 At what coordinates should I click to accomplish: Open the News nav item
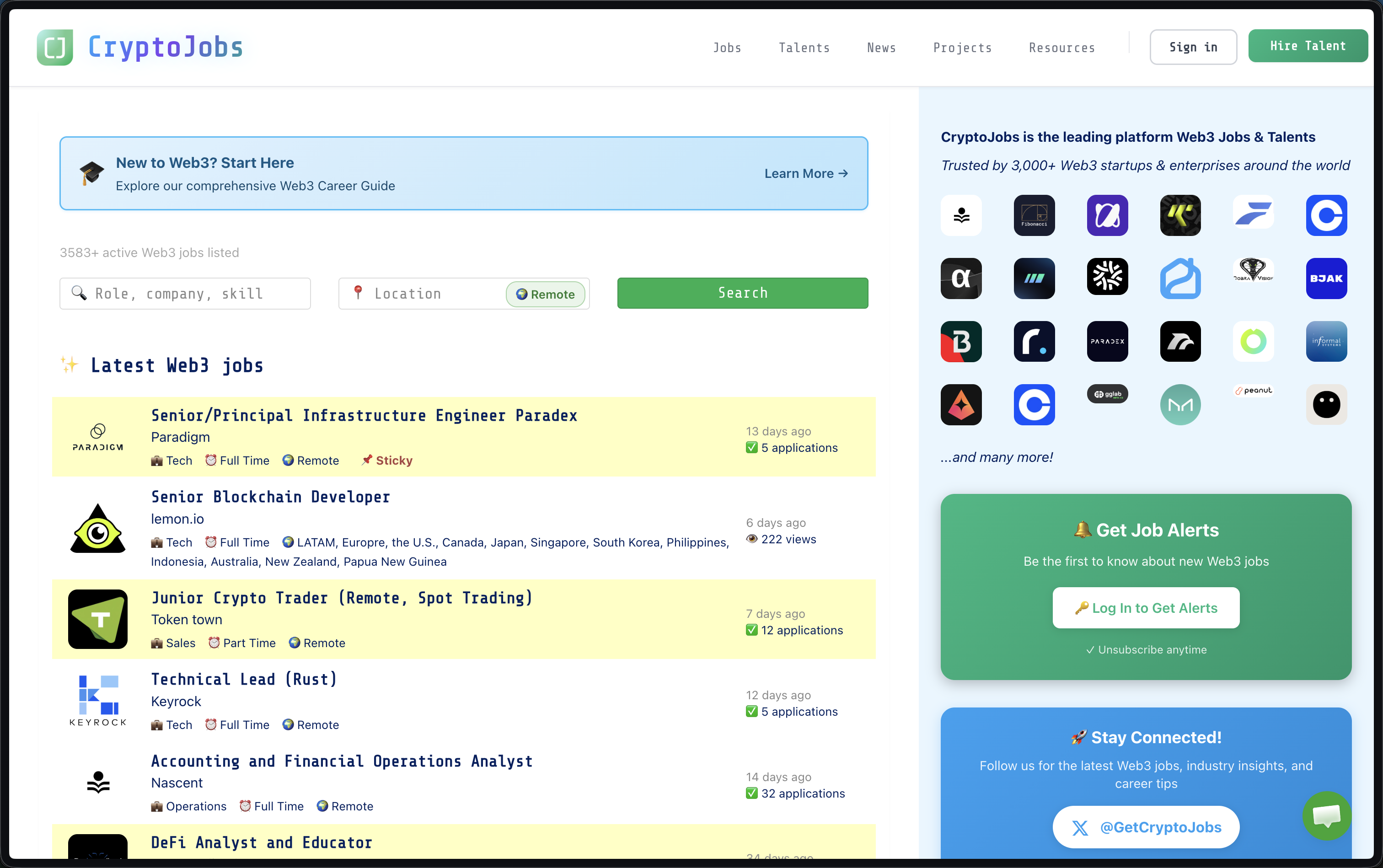pos(881,48)
